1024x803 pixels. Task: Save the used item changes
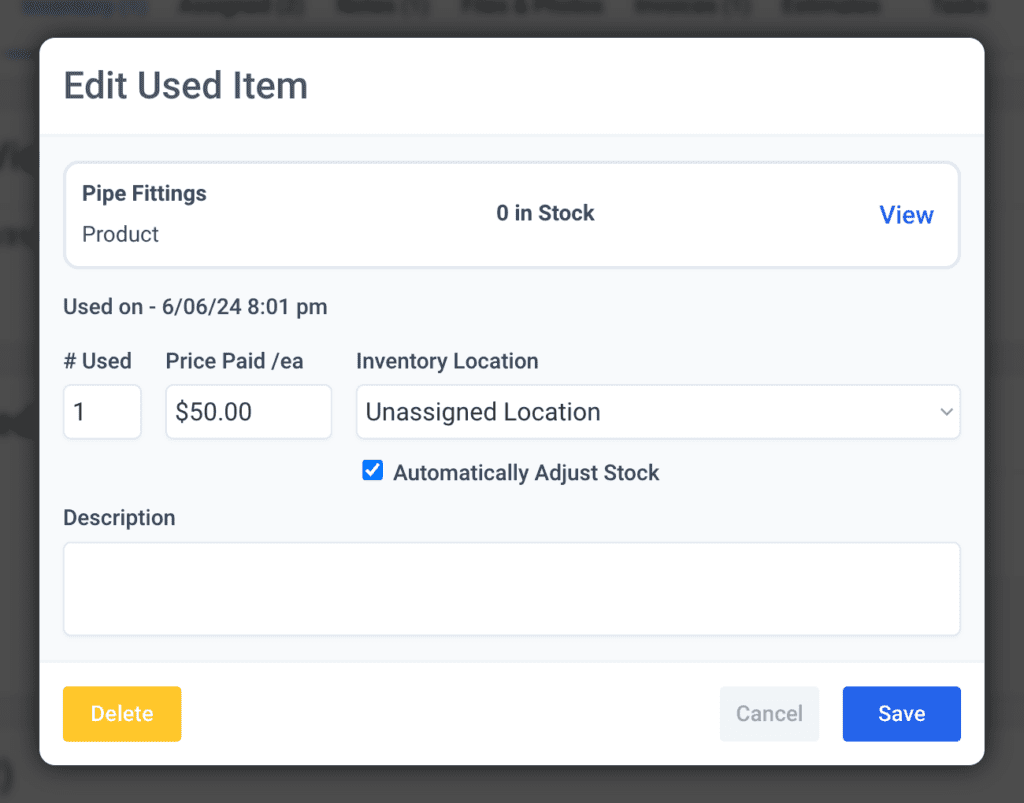pyautogui.click(x=901, y=714)
